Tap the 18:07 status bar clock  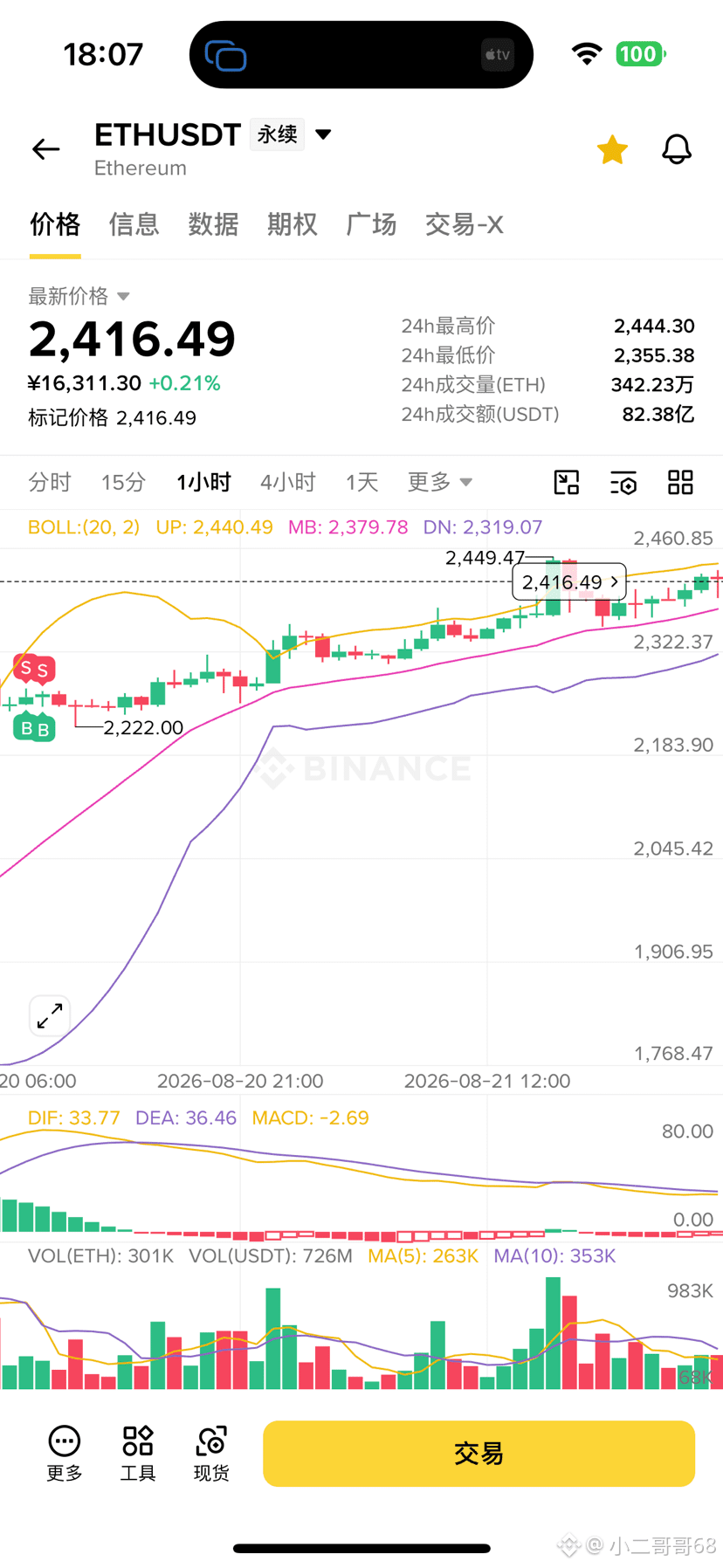103,54
